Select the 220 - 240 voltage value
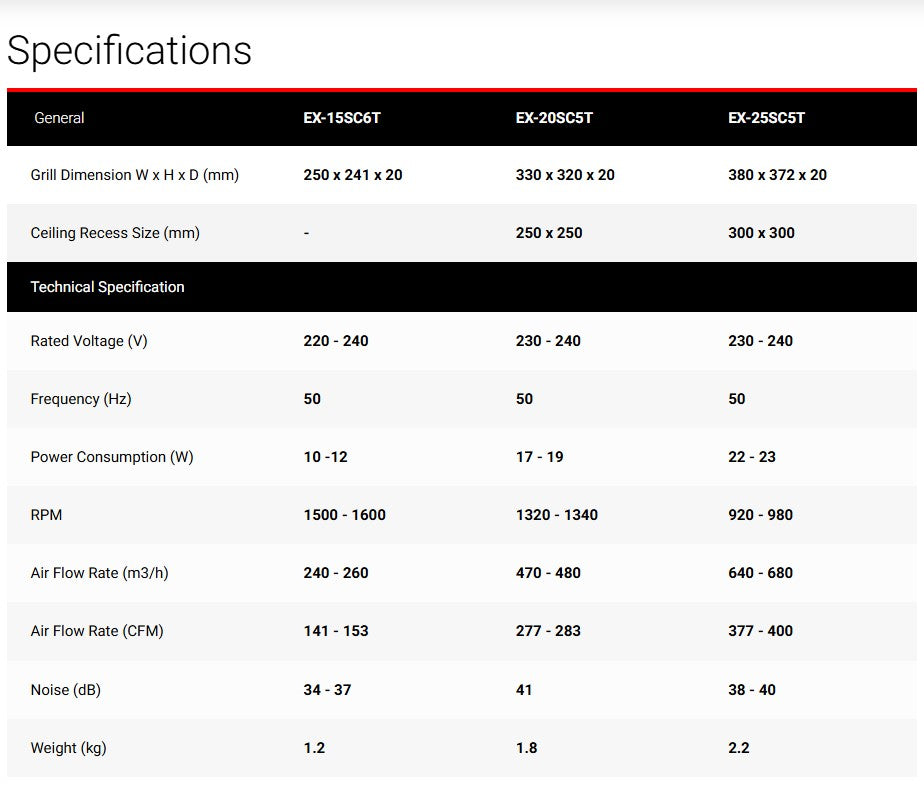The image size is (924, 786). click(x=335, y=341)
